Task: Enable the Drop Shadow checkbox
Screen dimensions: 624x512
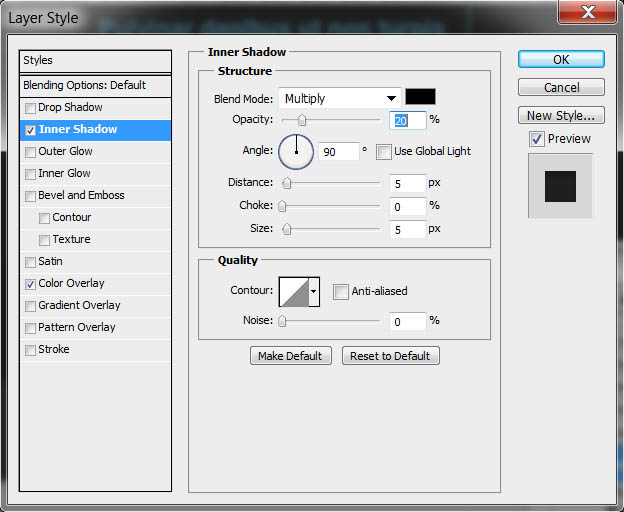Action: click(30, 108)
